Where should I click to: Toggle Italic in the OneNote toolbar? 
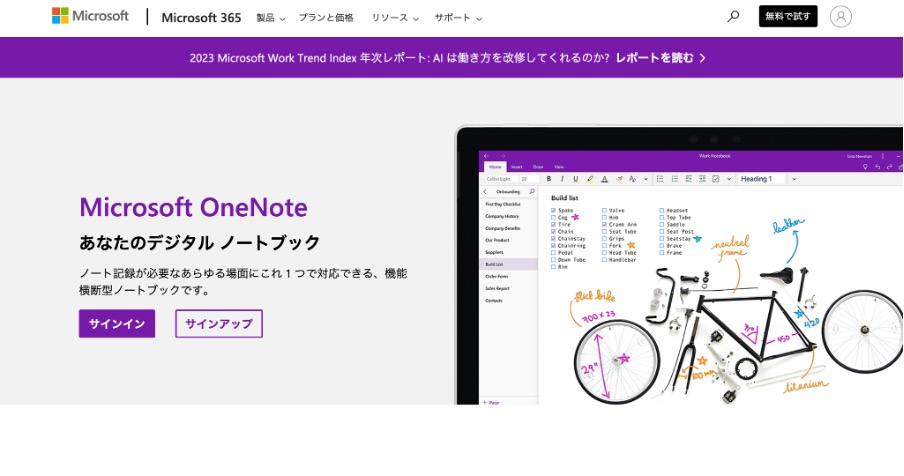point(562,179)
